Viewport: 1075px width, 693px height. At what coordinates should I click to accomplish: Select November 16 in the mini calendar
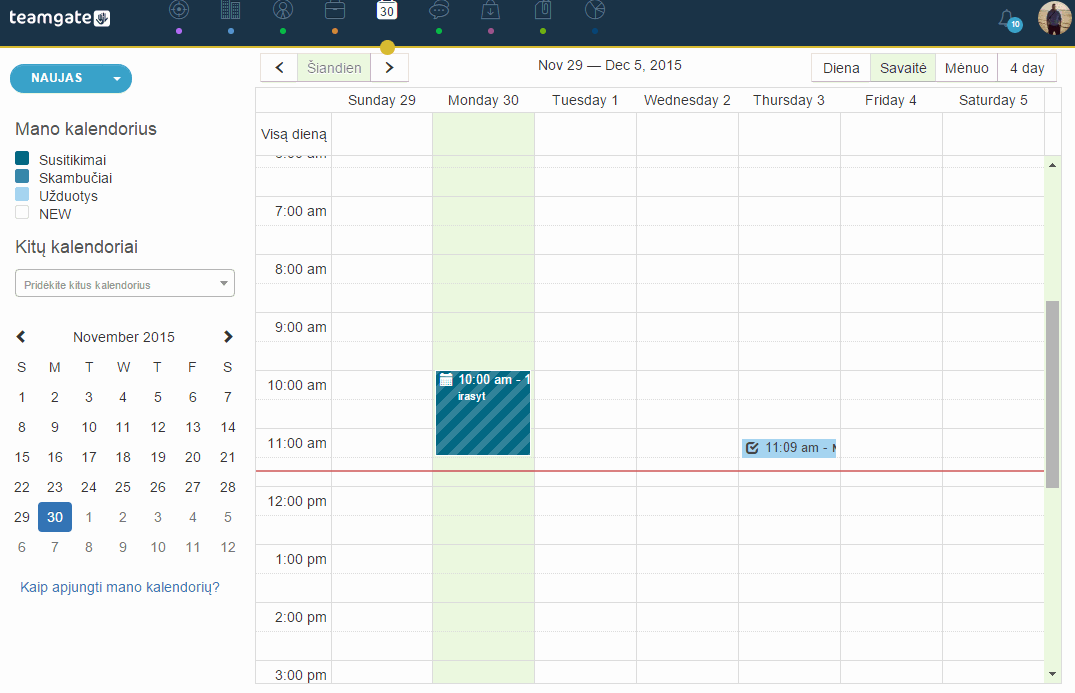coord(55,457)
